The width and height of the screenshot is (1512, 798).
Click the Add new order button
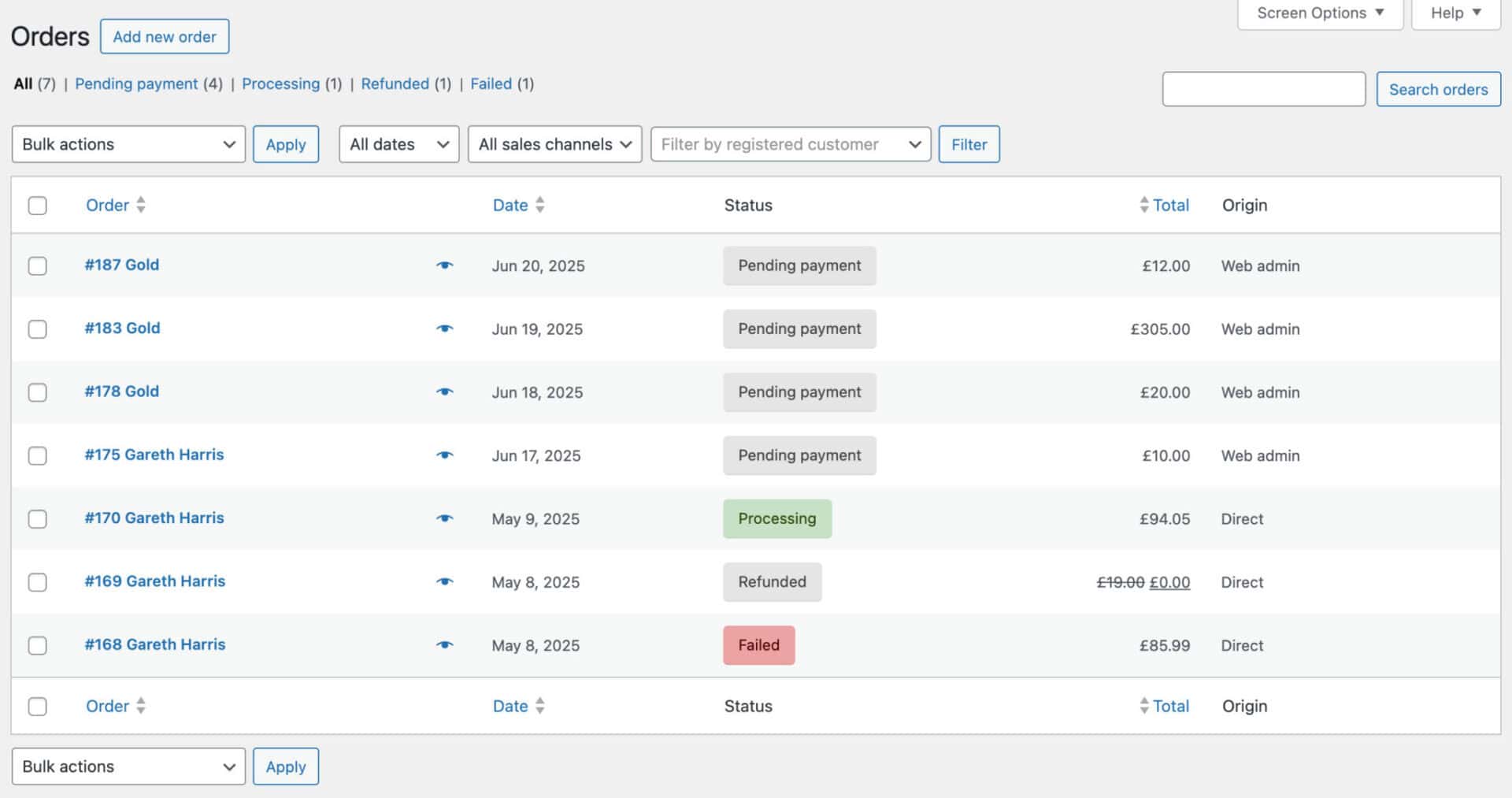[x=165, y=36]
